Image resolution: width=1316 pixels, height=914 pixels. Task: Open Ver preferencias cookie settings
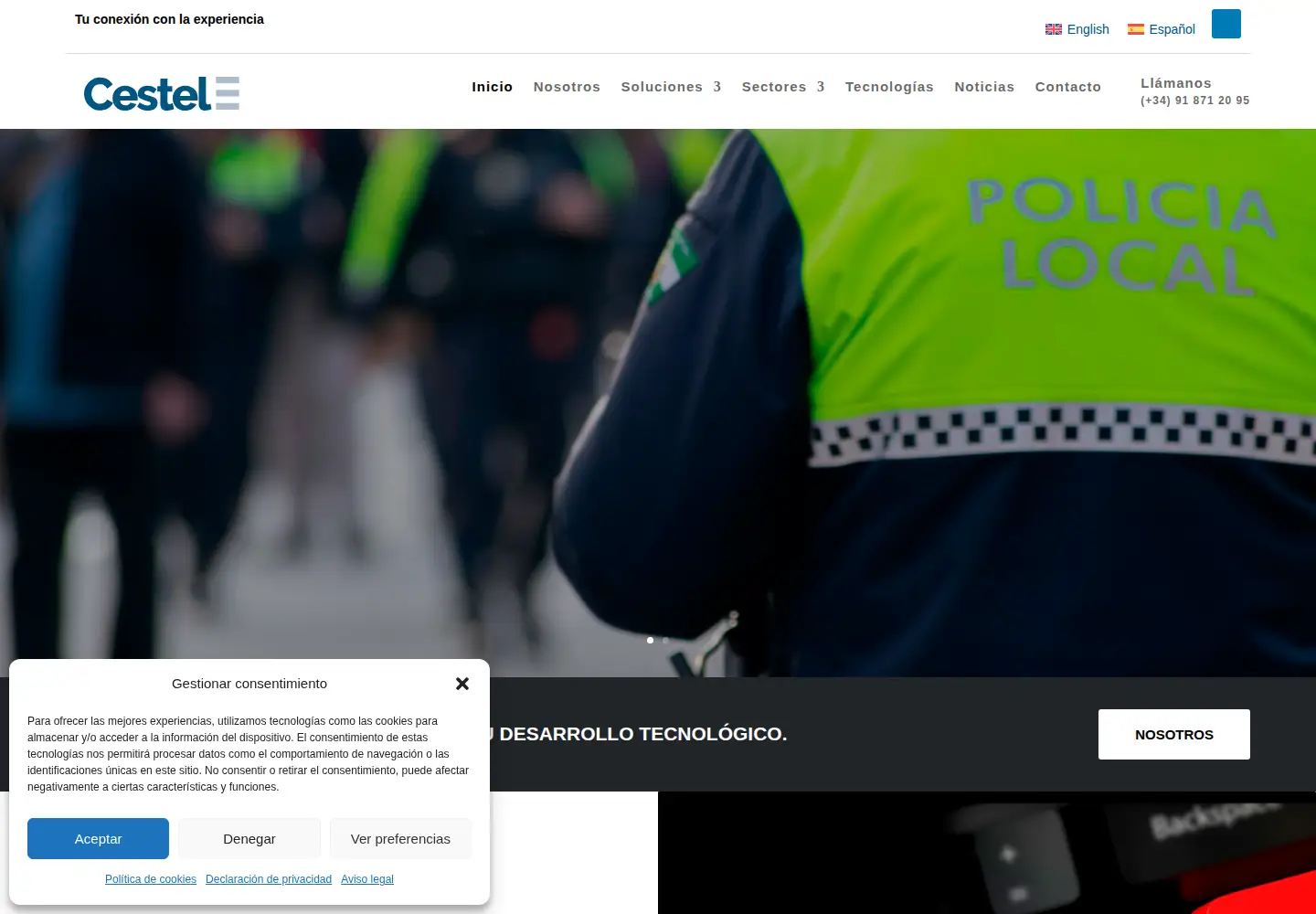point(400,839)
